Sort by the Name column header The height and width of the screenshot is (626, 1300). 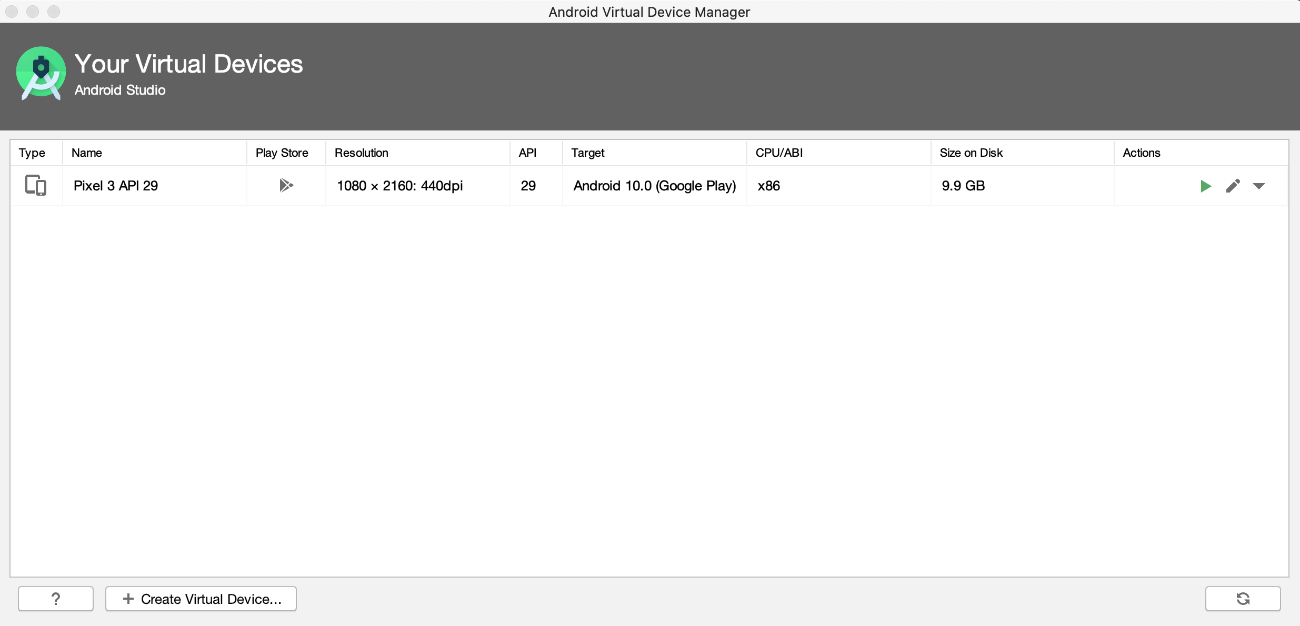point(154,153)
